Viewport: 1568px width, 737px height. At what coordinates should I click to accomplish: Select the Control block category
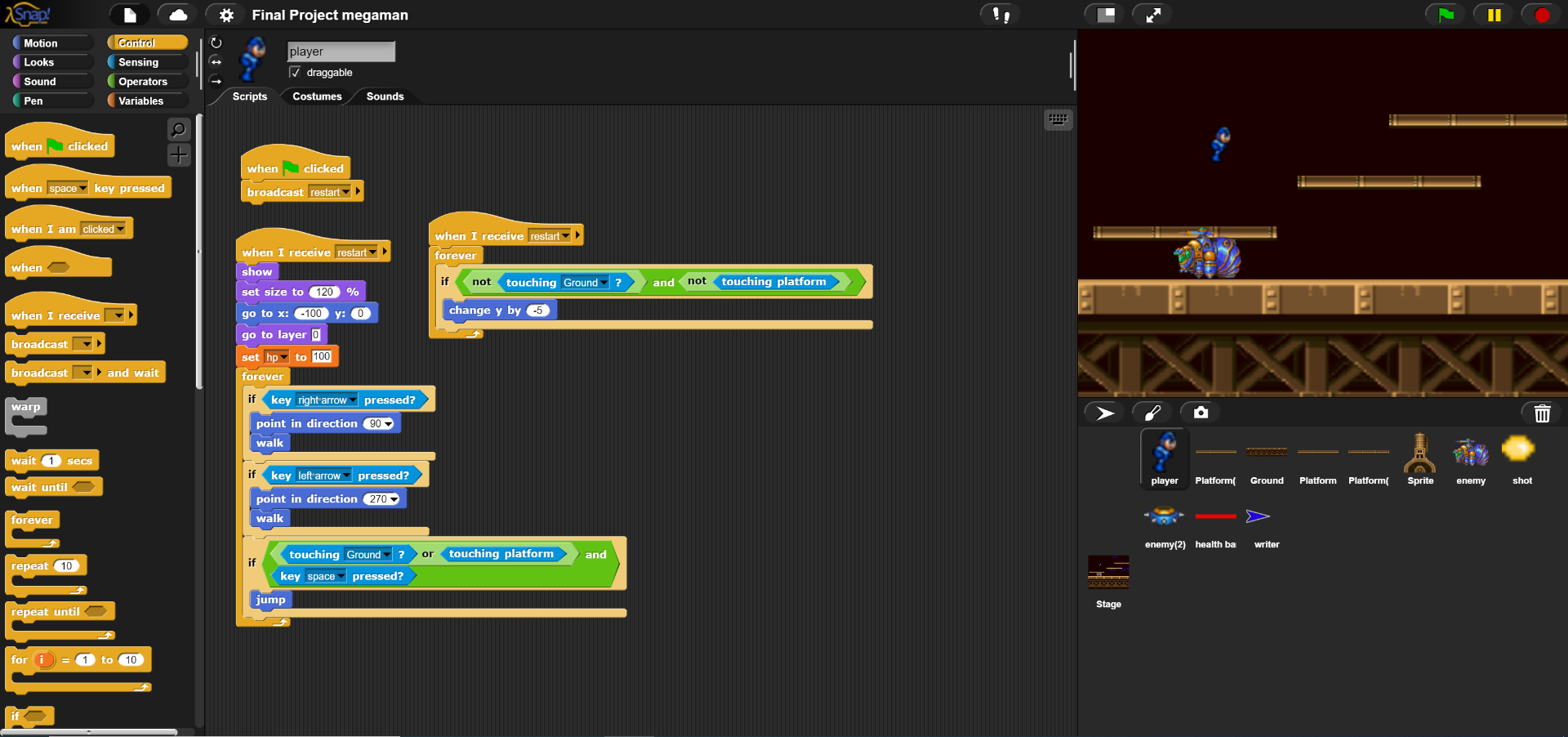click(x=147, y=42)
